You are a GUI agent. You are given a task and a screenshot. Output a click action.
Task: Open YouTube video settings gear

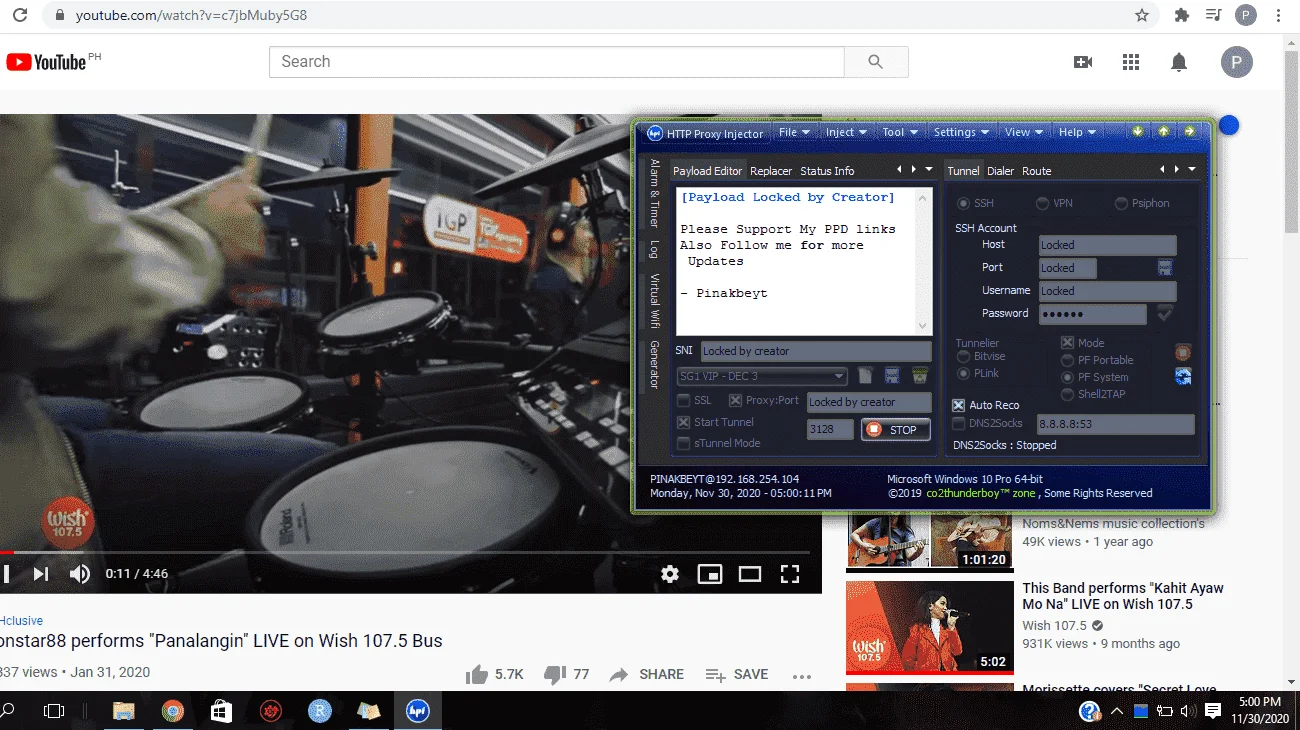point(670,574)
